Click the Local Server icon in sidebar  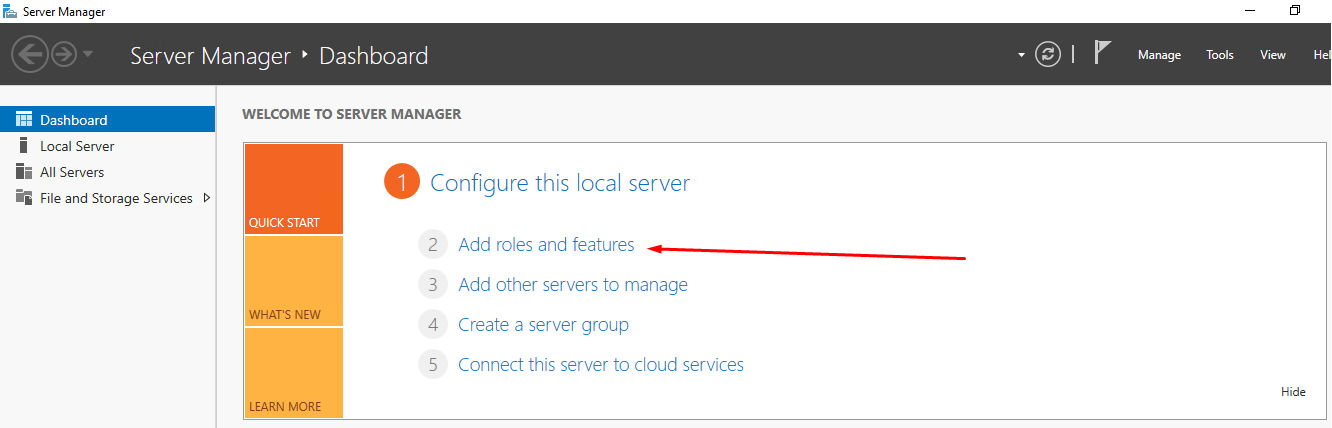(x=24, y=146)
